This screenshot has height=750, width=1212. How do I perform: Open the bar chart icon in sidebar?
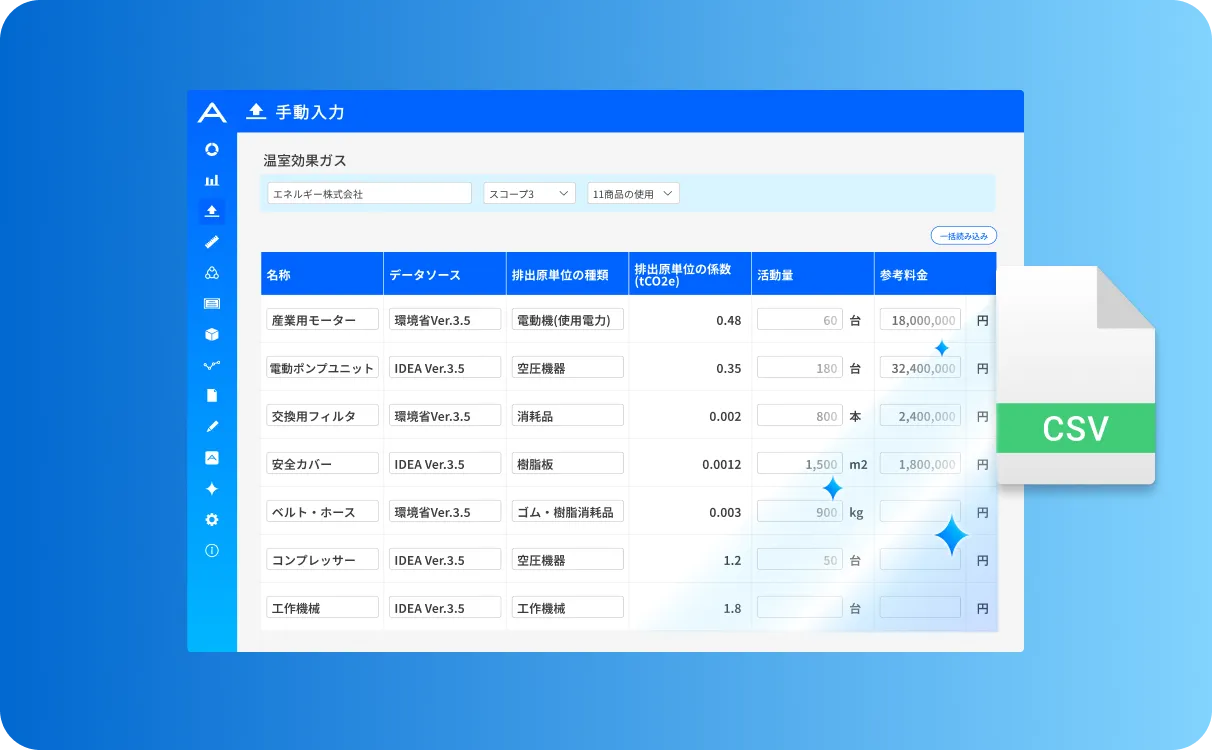211,180
